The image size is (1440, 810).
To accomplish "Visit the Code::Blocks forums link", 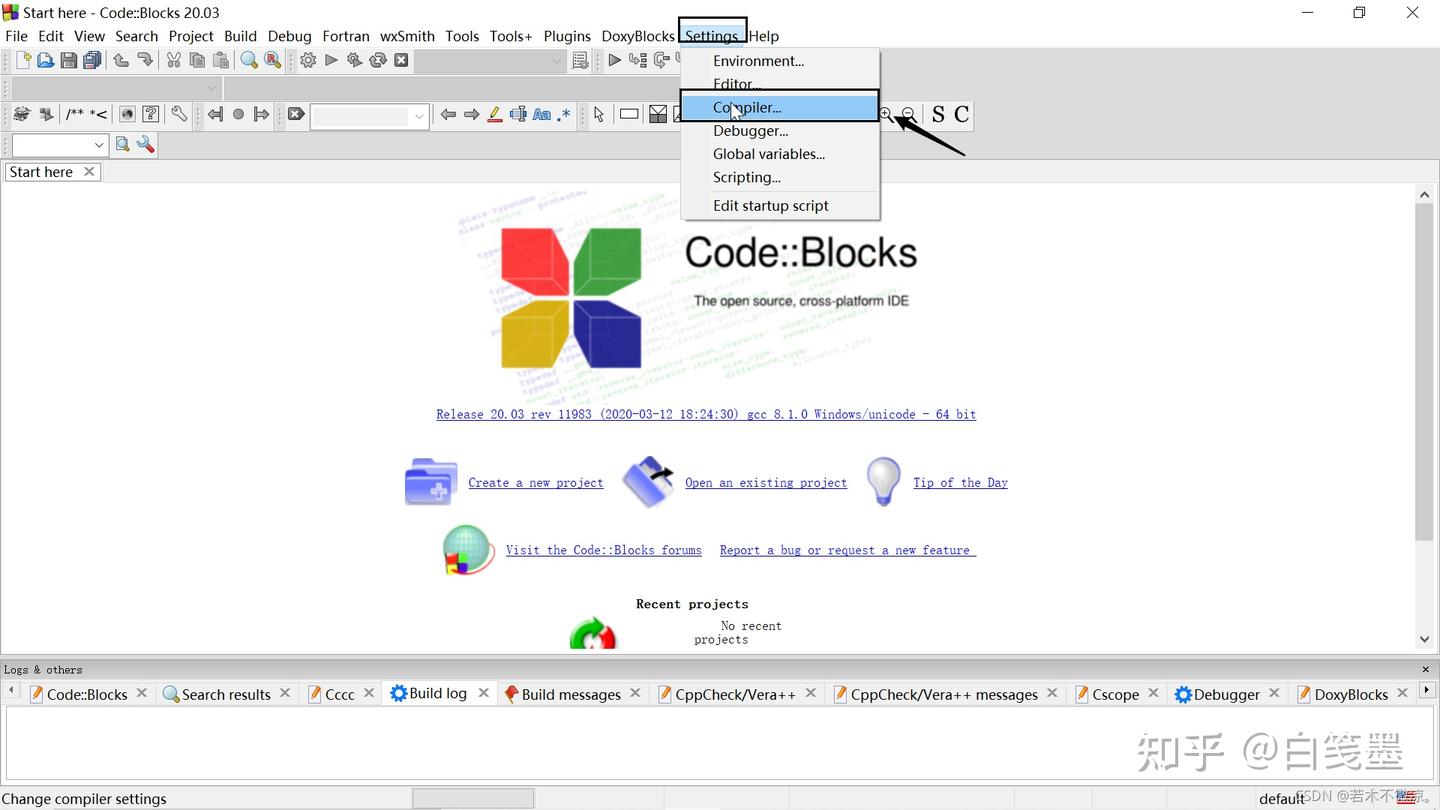I will click(604, 549).
